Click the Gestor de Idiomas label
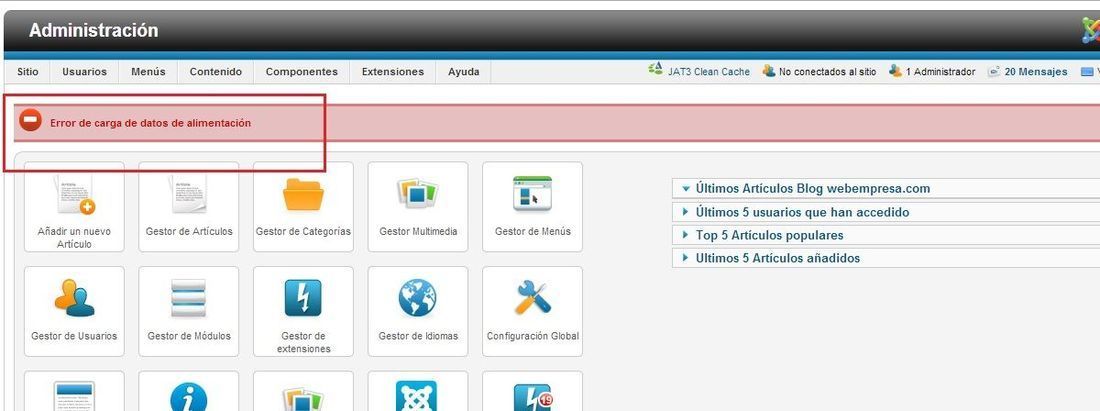 coord(418,336)
